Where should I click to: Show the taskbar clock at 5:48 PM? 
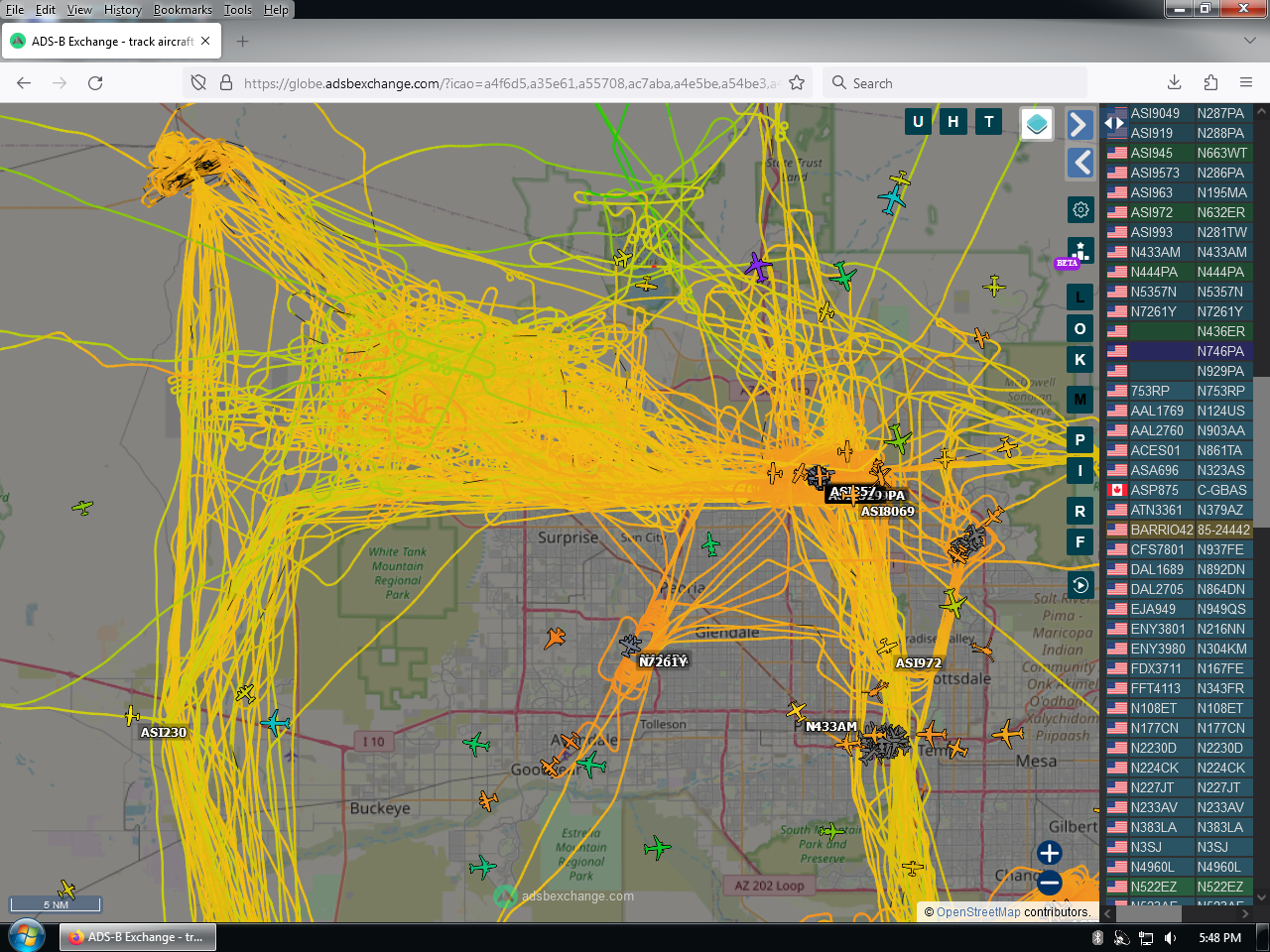tap(1219, 937)
